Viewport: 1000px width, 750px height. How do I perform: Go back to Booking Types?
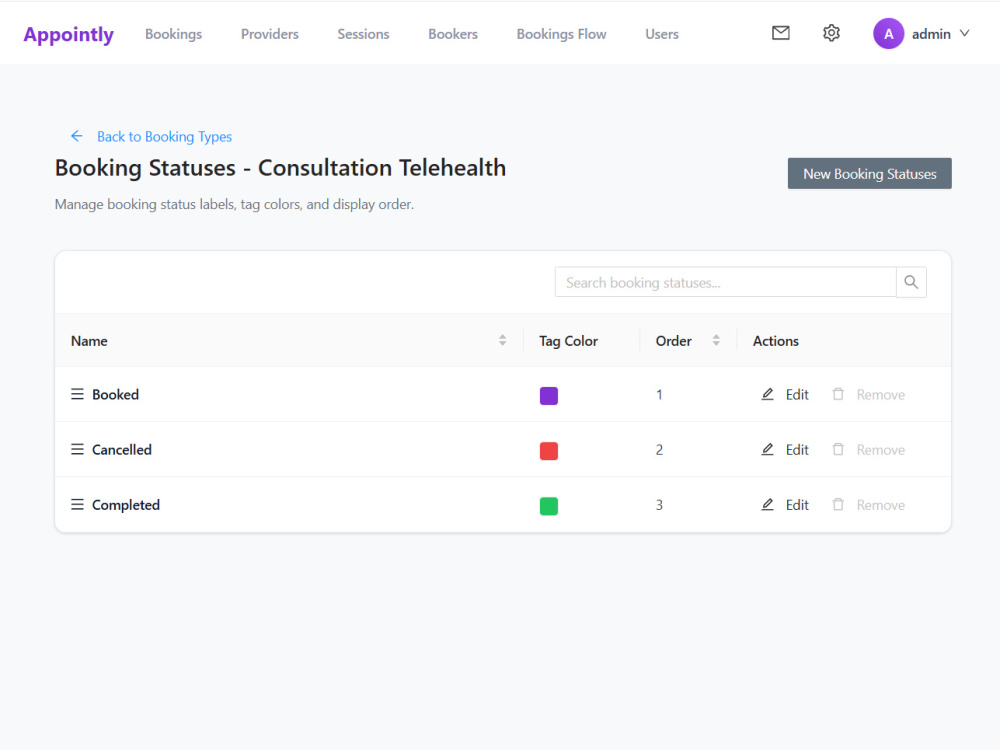coord(165,136)
